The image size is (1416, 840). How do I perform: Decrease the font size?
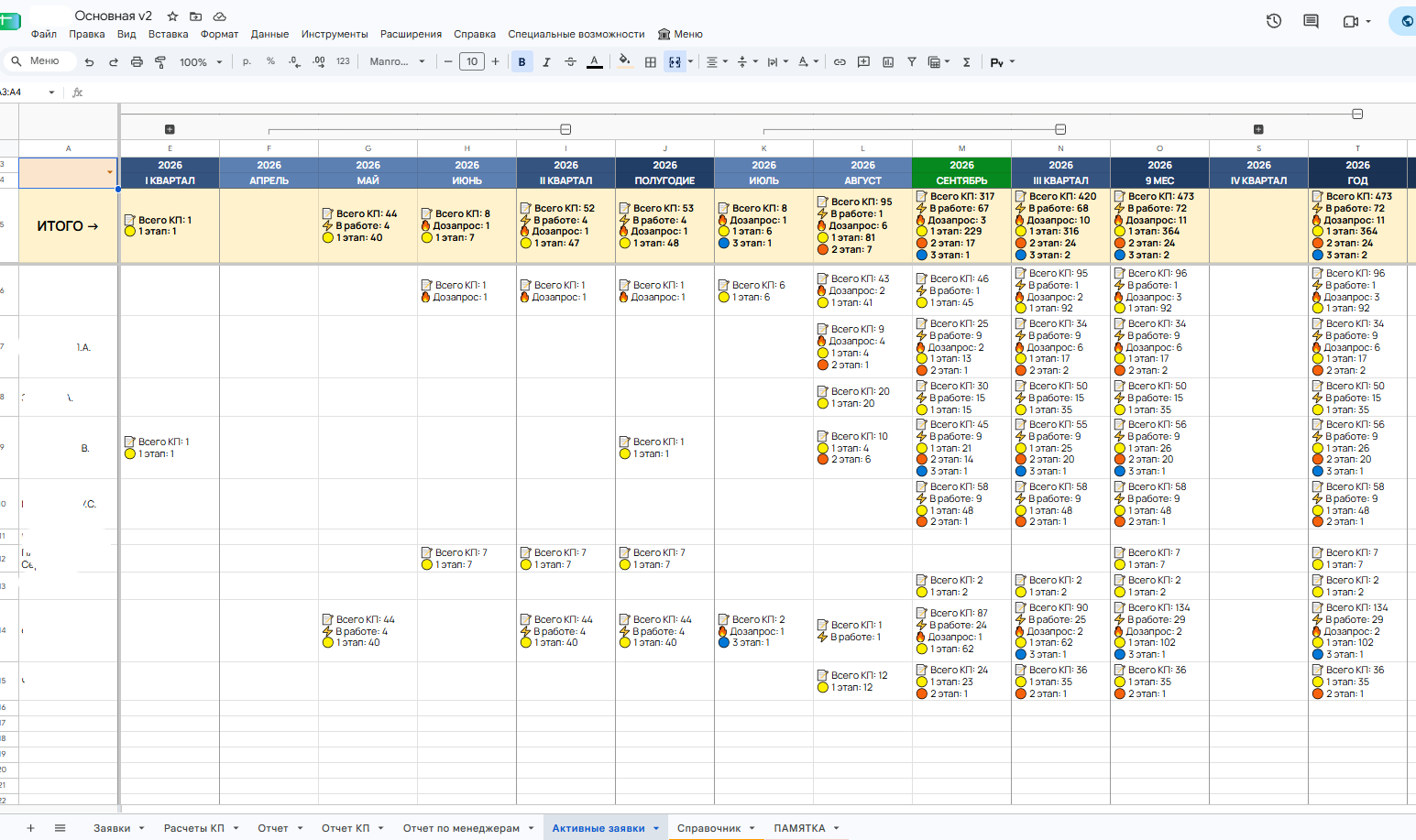(448, 61)
